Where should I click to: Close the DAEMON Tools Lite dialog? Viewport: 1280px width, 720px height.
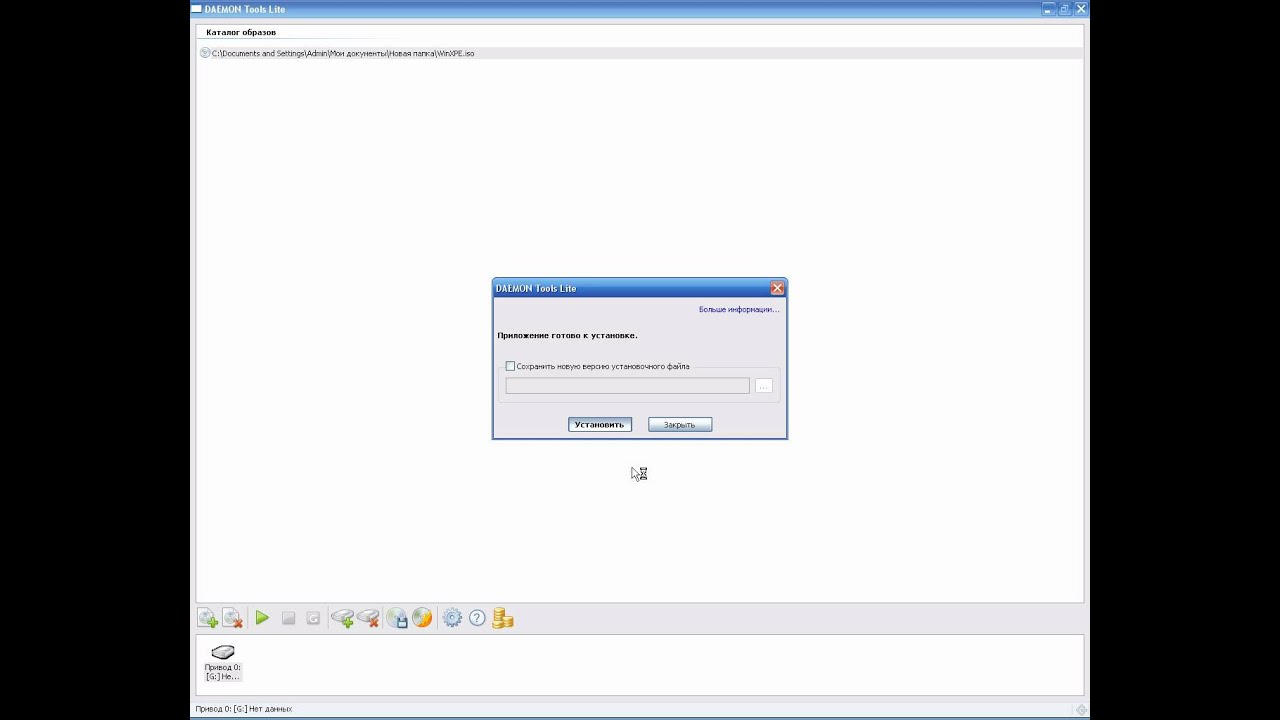(x=777, y=288)
